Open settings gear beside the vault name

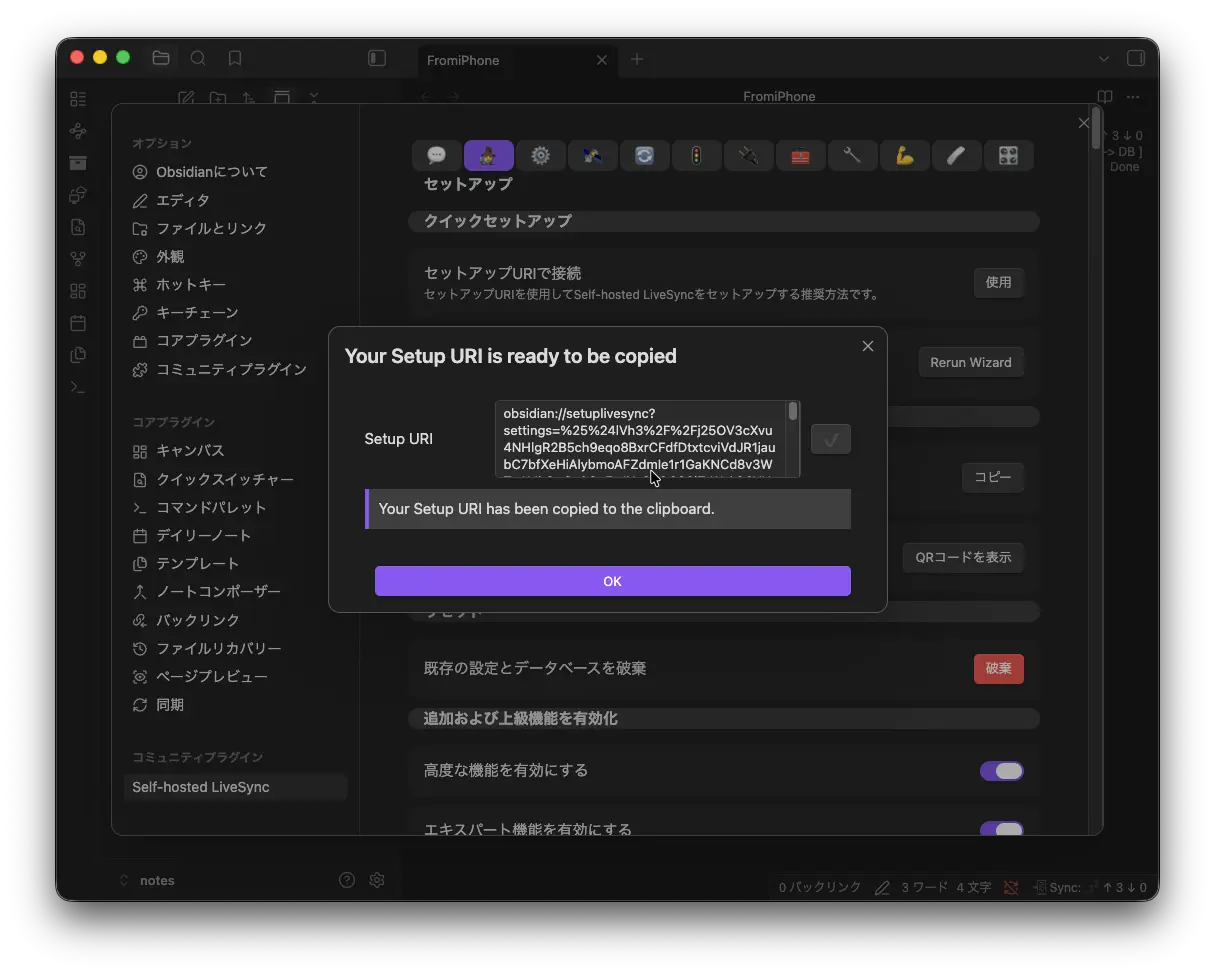point(377,880)
